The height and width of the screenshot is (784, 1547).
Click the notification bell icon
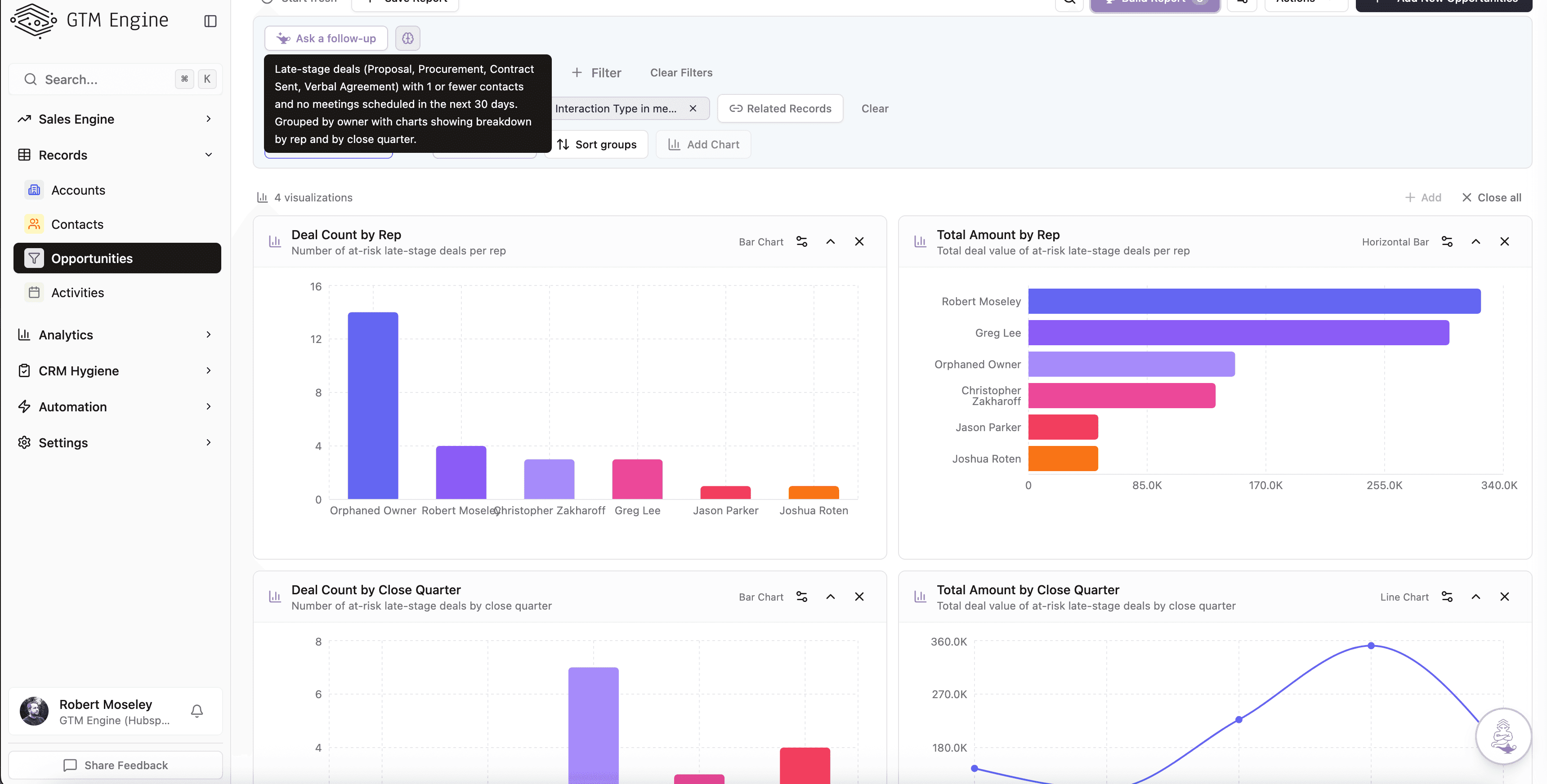pos(197,711)
